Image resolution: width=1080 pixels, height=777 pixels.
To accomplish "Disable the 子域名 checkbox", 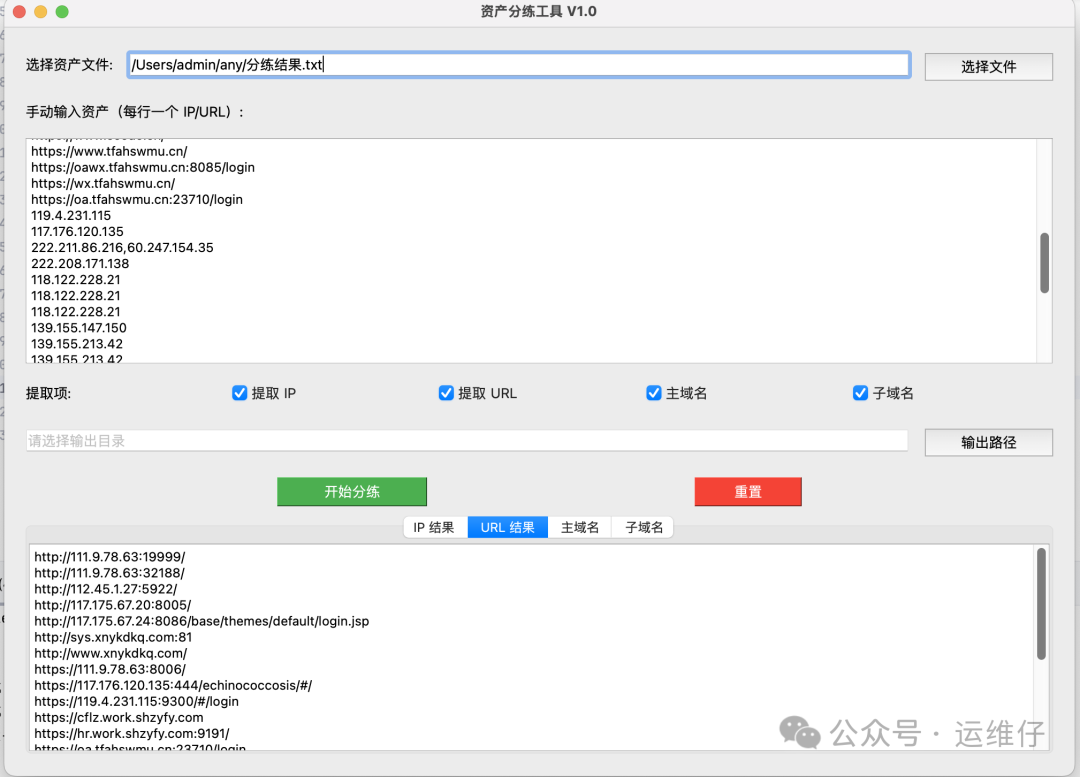I will pos(860,393).
